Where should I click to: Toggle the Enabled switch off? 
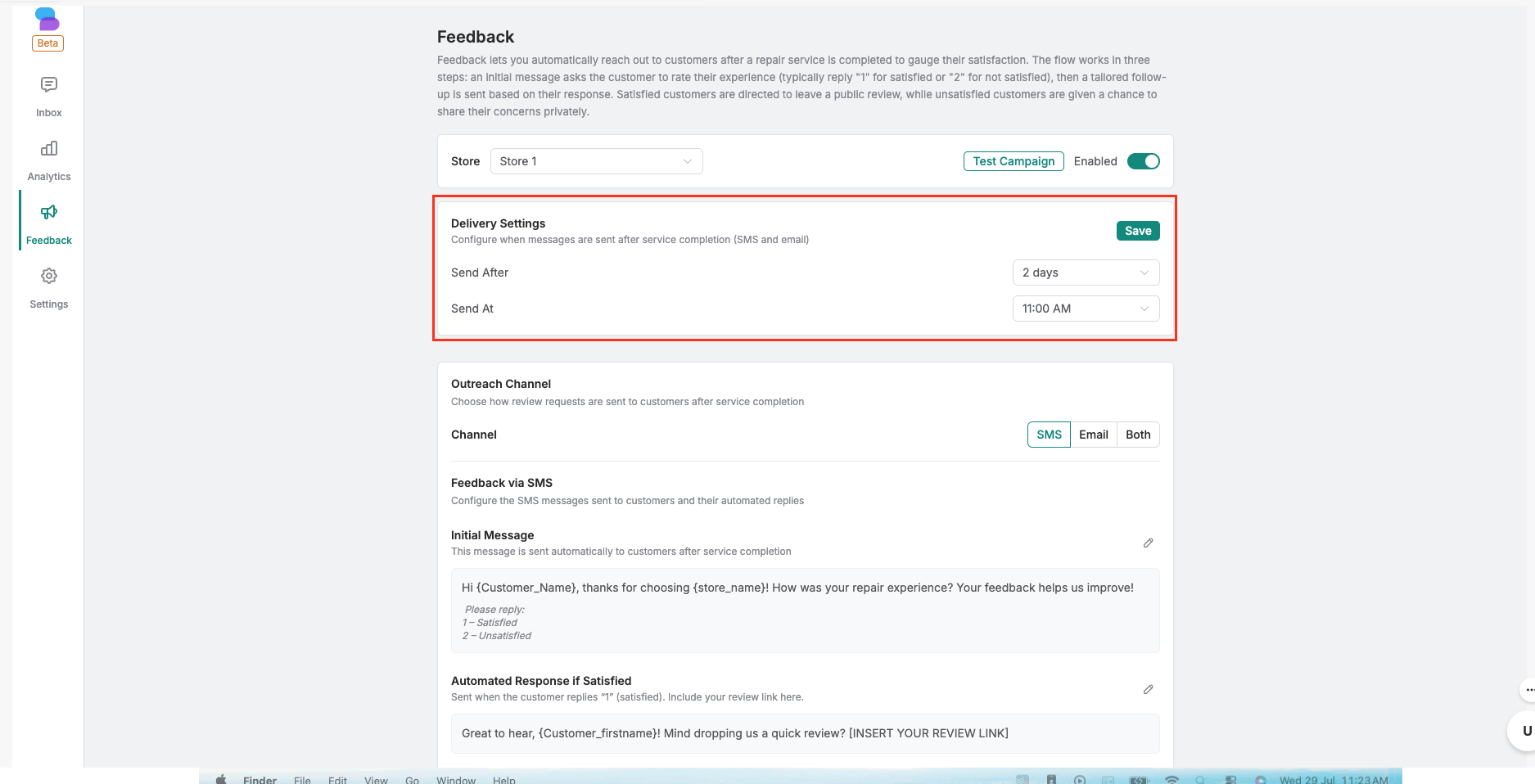(1144, 161)
